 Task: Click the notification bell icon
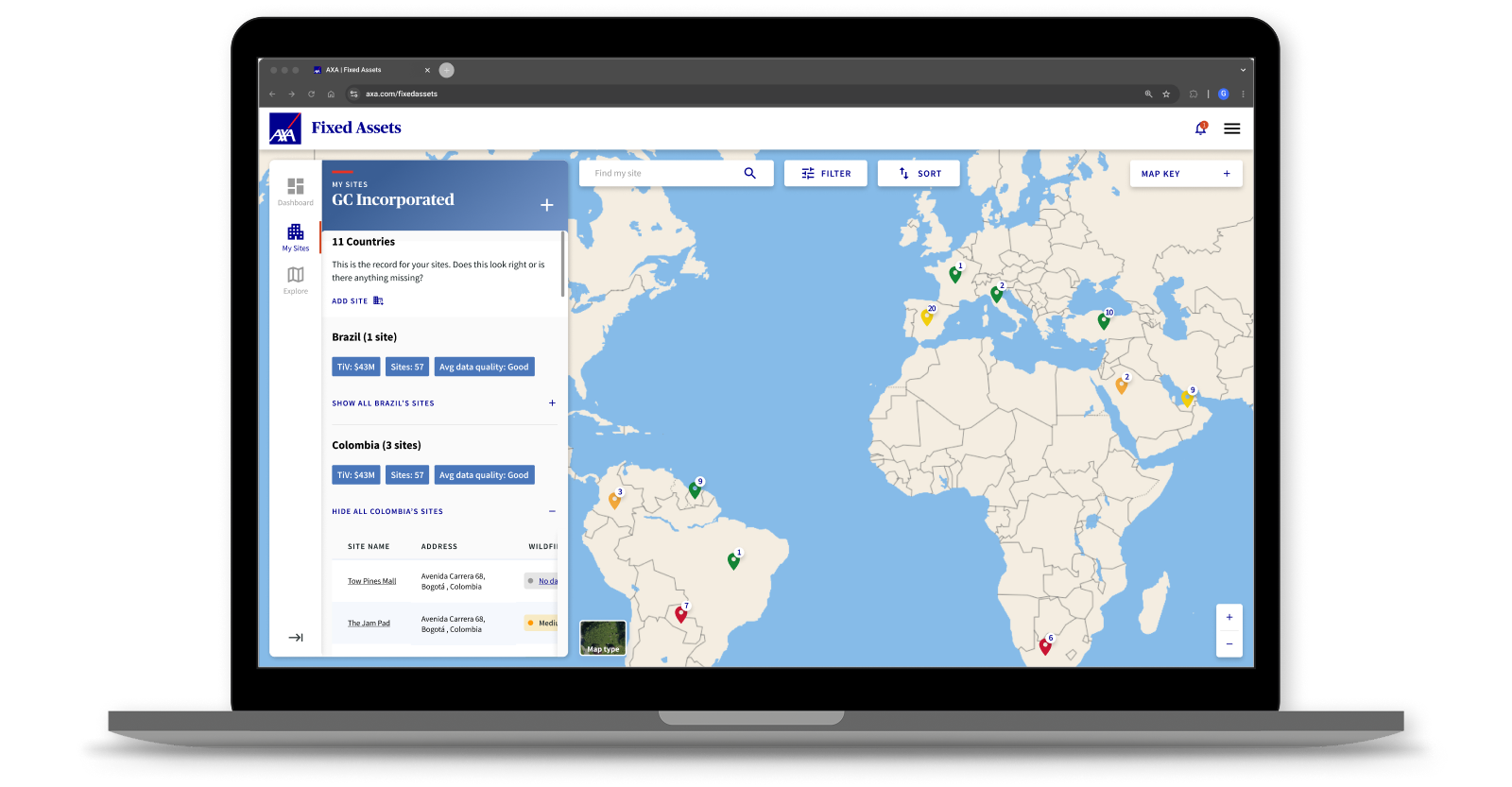point(1200,128)
